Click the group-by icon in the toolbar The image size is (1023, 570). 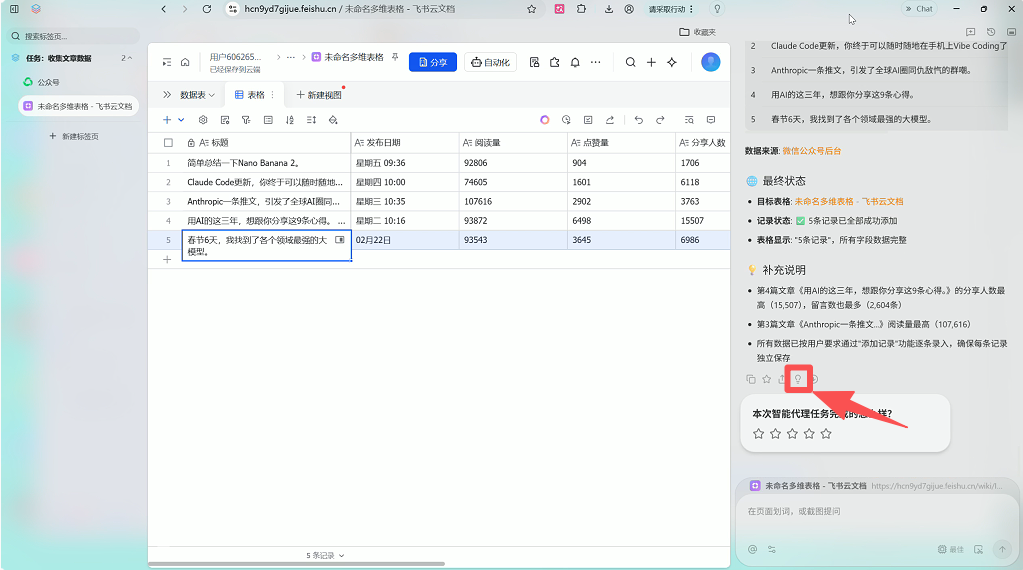pyautogui.click(x=268, y=120)
